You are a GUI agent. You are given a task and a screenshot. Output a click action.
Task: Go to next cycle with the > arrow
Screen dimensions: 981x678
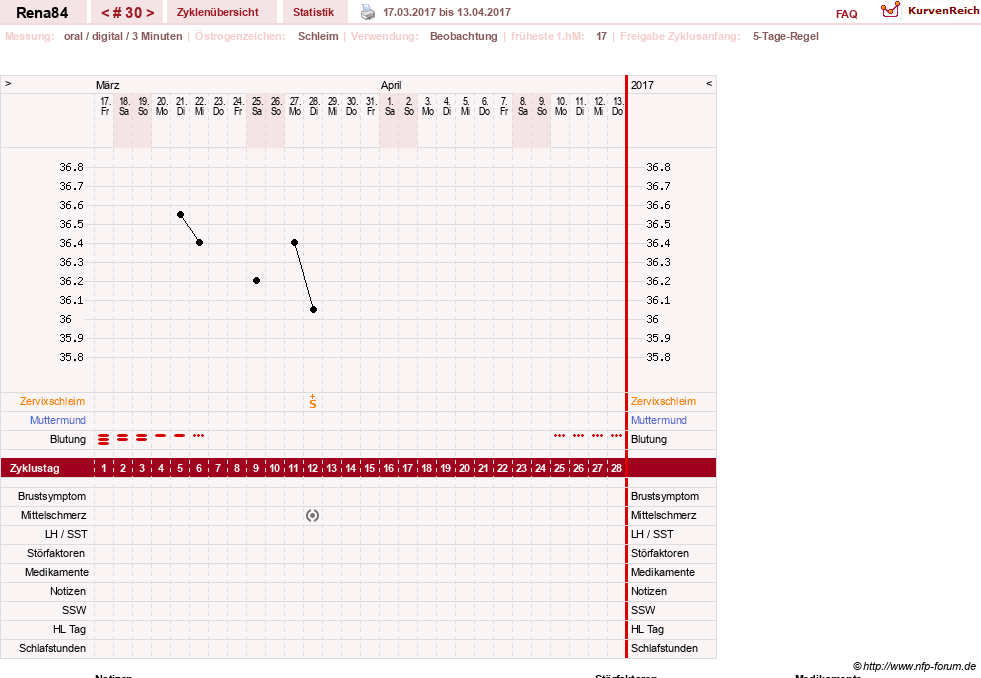(150, 13)
